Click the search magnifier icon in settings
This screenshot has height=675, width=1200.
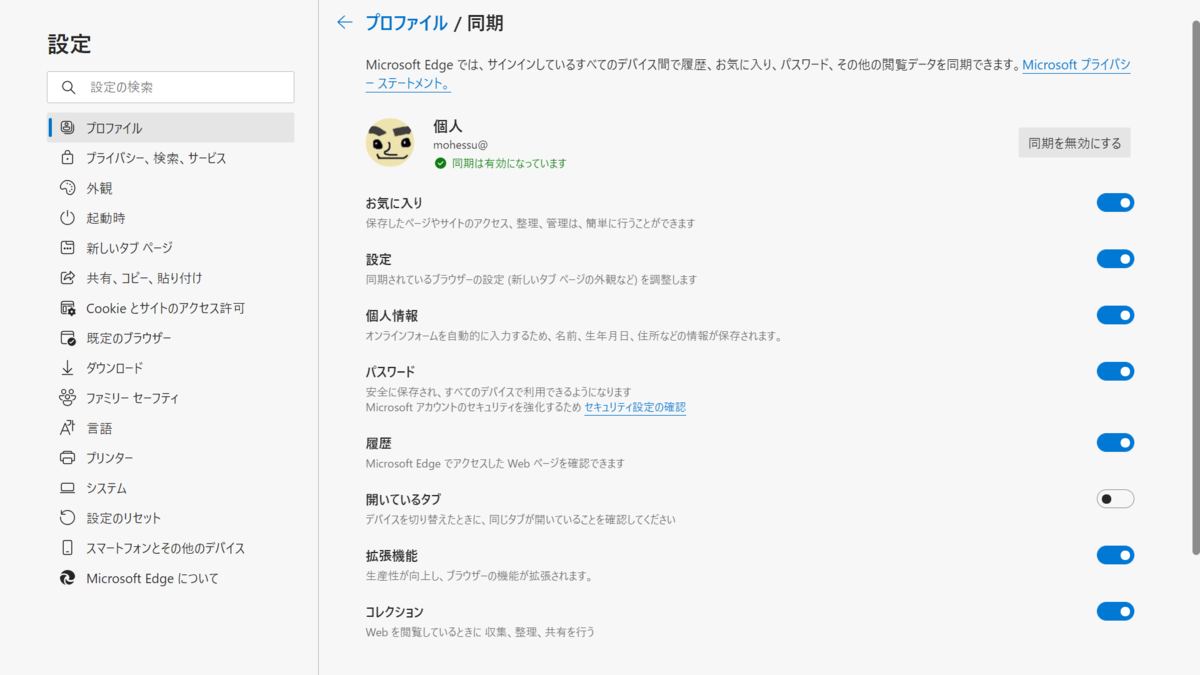pos(68,87)
